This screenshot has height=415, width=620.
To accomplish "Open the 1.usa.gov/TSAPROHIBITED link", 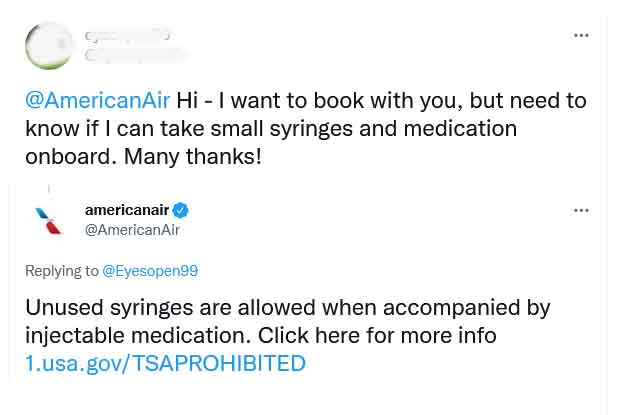I will [x=165, y=363].
